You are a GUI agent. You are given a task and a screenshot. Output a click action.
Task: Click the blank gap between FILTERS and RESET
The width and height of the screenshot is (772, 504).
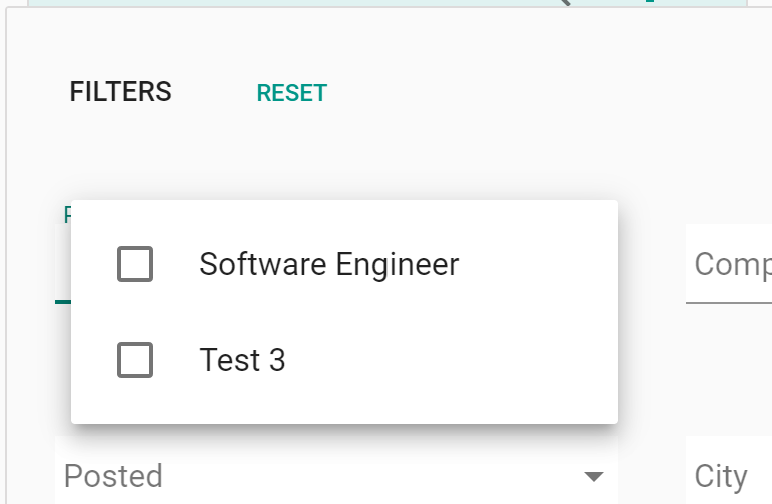coord(214,93)
